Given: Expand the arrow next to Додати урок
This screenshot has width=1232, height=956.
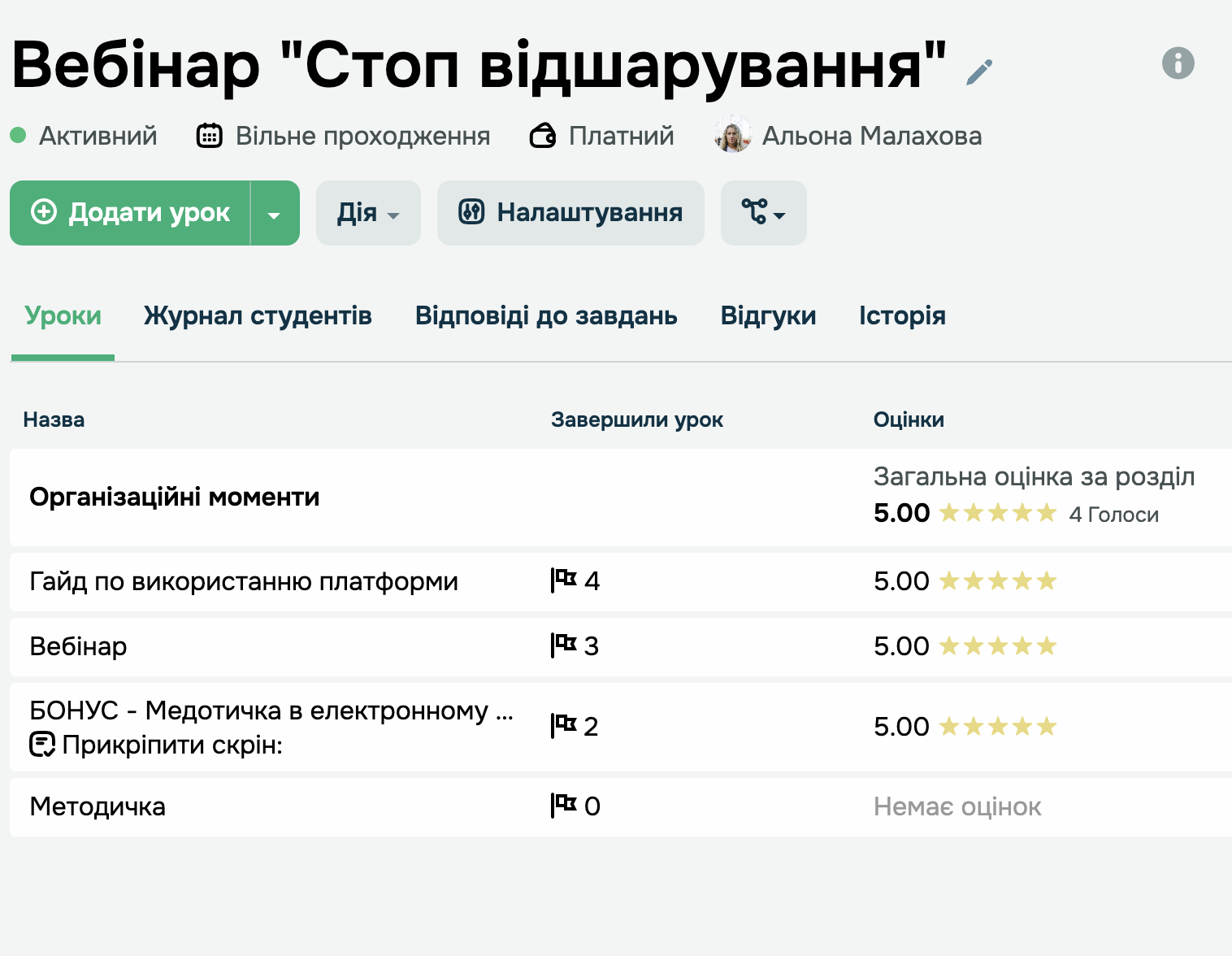Looking at the screenshot, I should 275,214.
